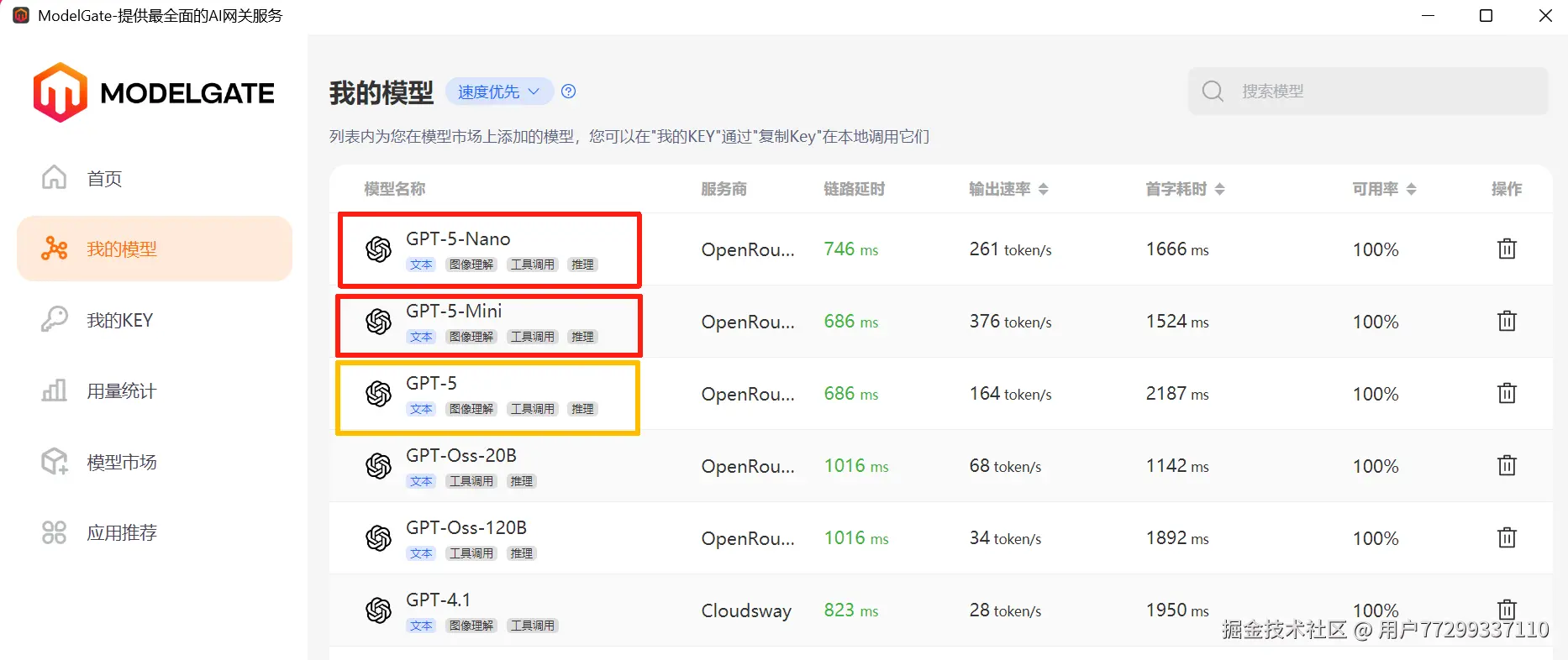Delete the GPT-Oss-120B model

coord(1507,537)
